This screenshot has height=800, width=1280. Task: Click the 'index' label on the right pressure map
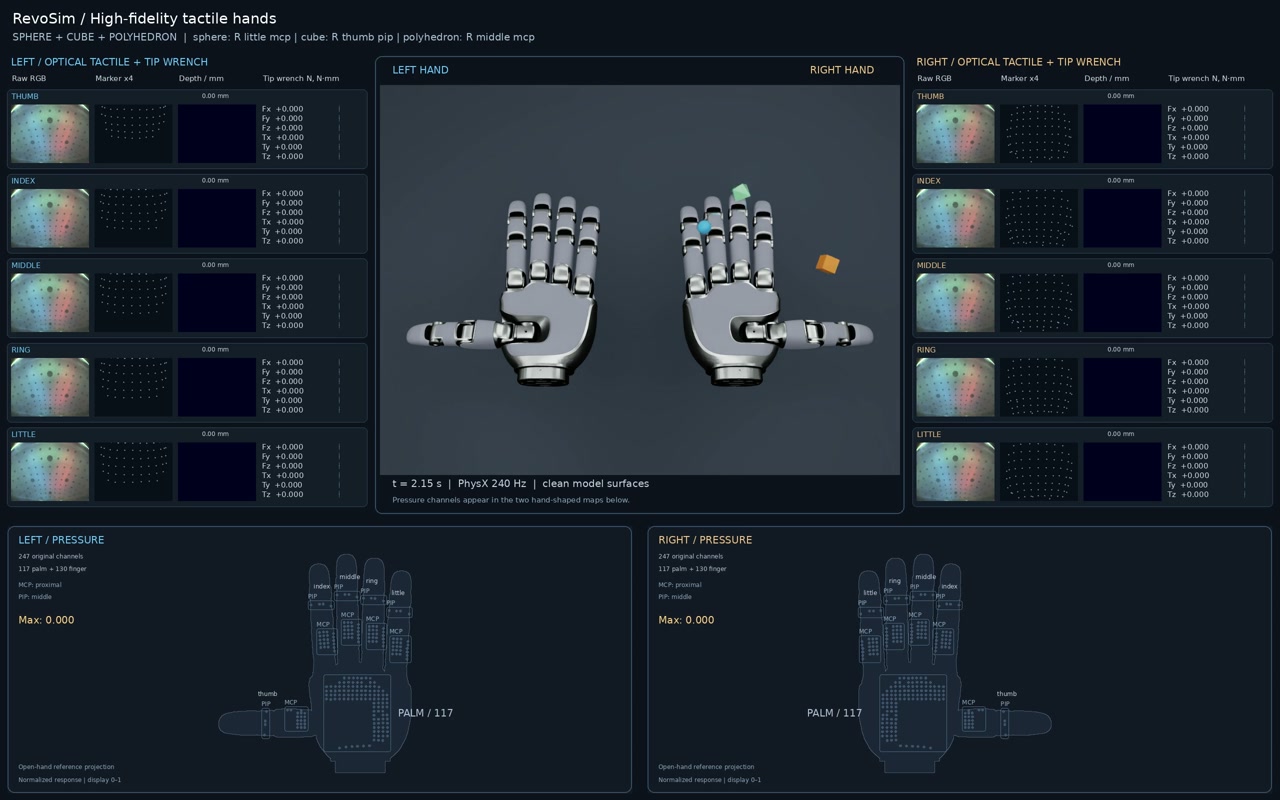tap(949, 587)
